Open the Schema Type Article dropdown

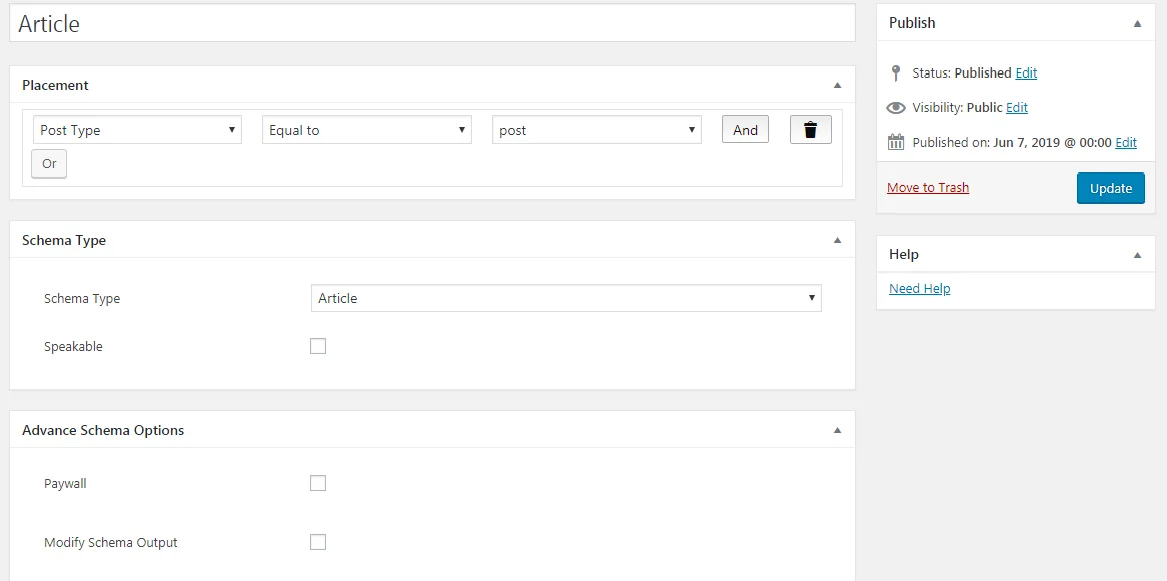click(x=566, y=298)
